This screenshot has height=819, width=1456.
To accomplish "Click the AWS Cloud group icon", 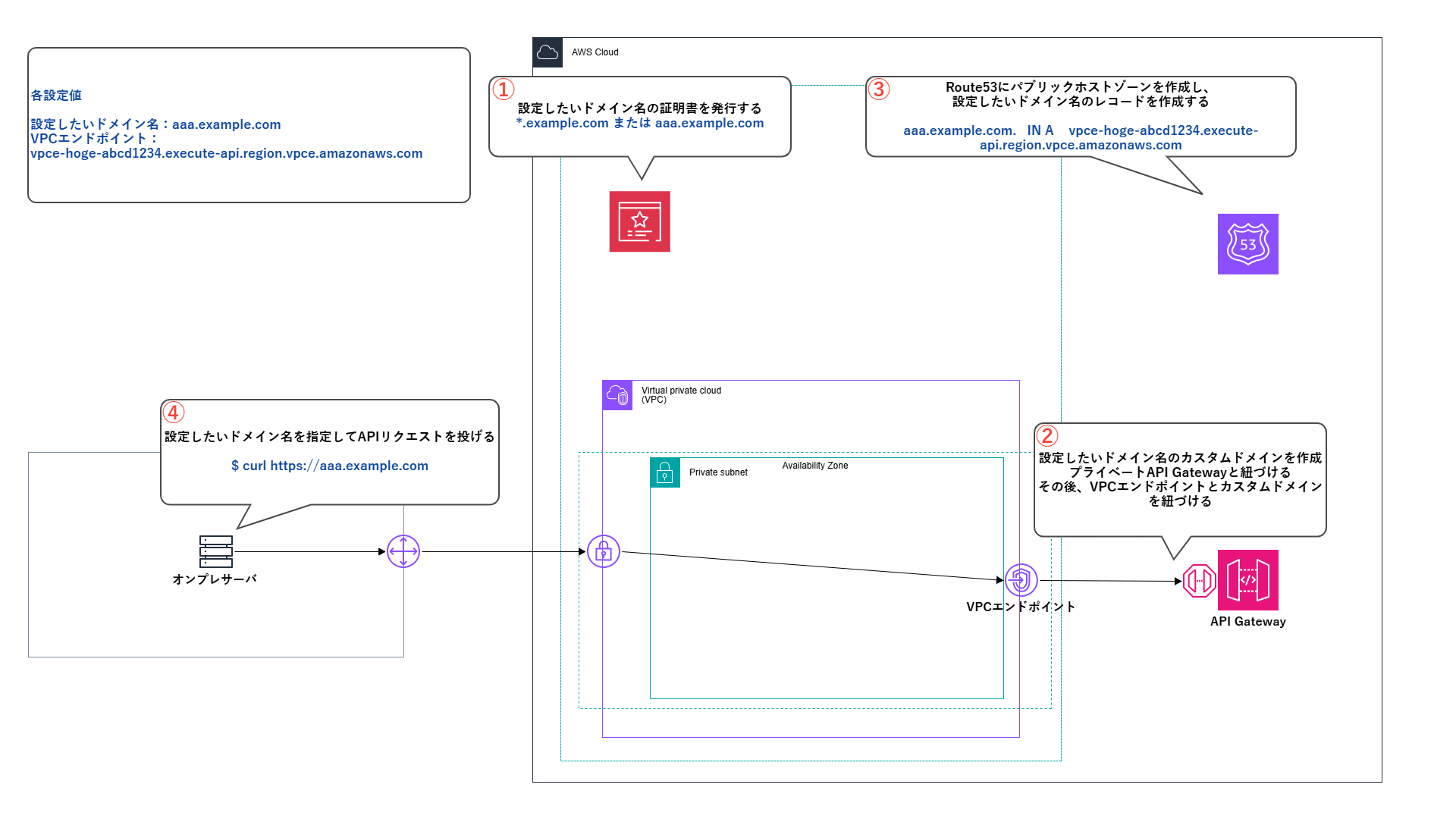I will 548,52.
